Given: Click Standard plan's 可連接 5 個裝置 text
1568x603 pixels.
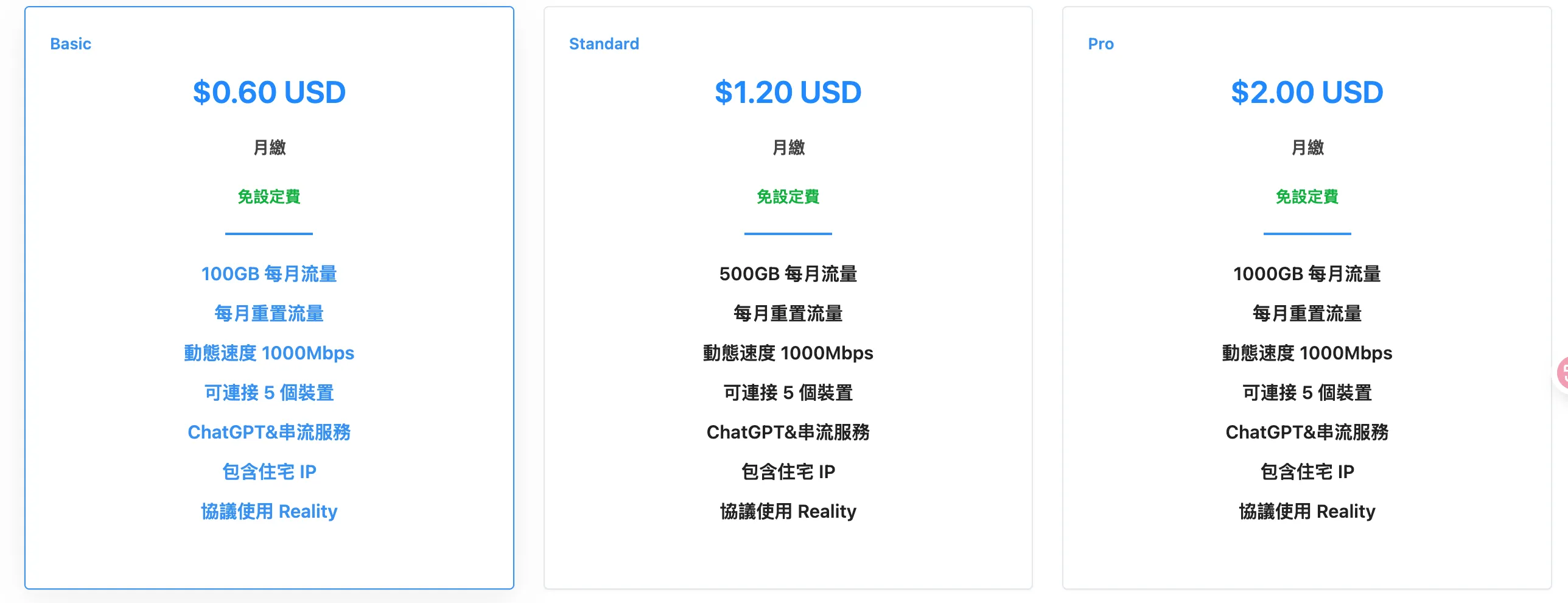Looking at the screenshot, I should click(788, 393).
